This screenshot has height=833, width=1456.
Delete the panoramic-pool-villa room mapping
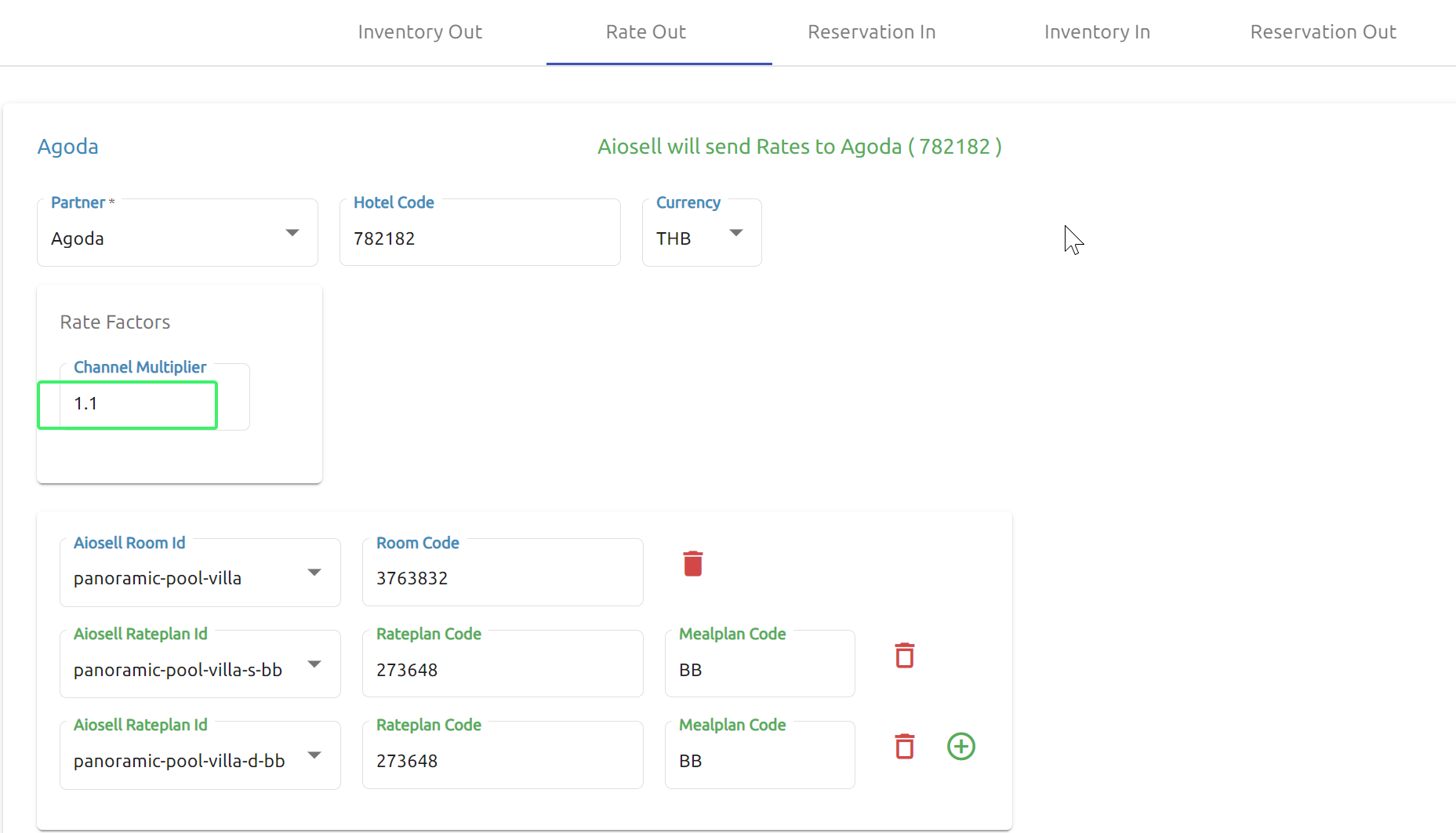692,564
